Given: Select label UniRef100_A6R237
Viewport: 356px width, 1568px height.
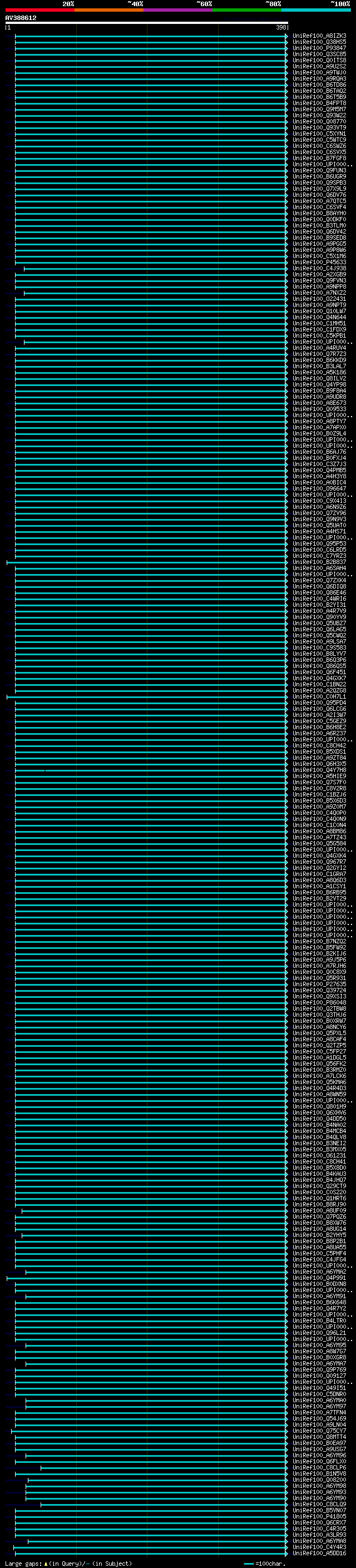Looking at the screenshot, I should [x=319, y=734].
